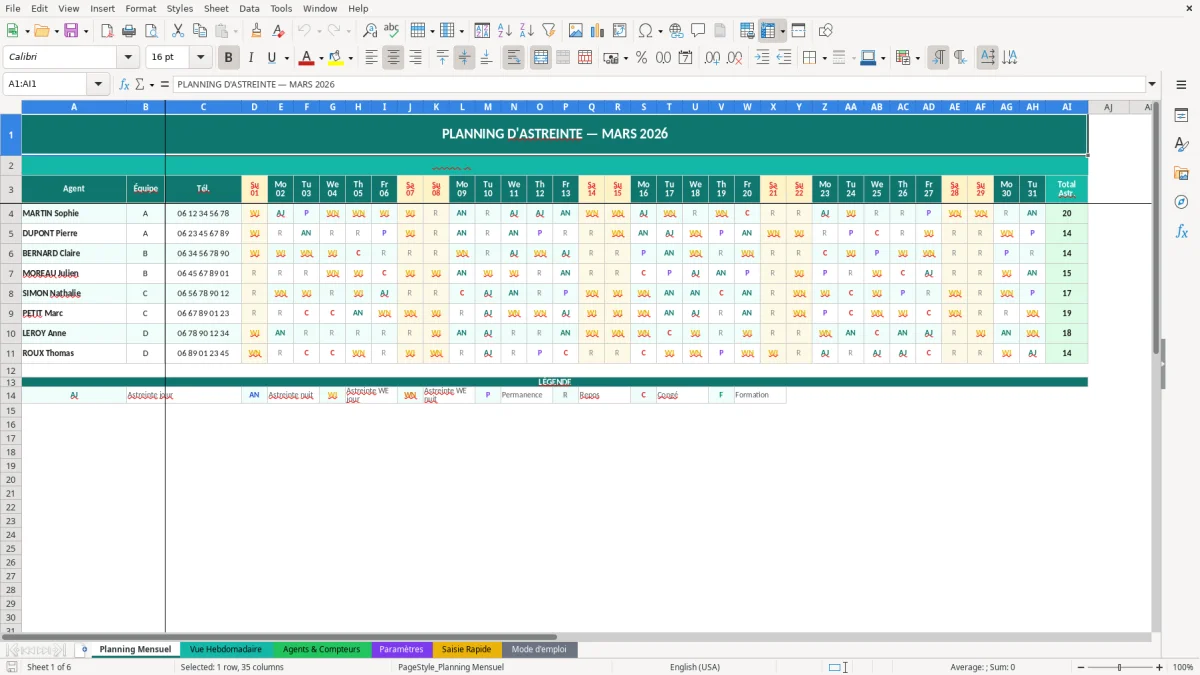This screenshot has width=1200, height=675.
Task: Click the Save document icon
Action: point(71,31)
